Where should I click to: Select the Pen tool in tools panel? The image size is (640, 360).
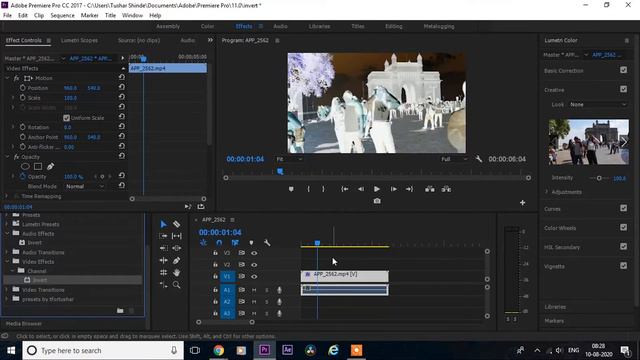[x=176, y=260]
